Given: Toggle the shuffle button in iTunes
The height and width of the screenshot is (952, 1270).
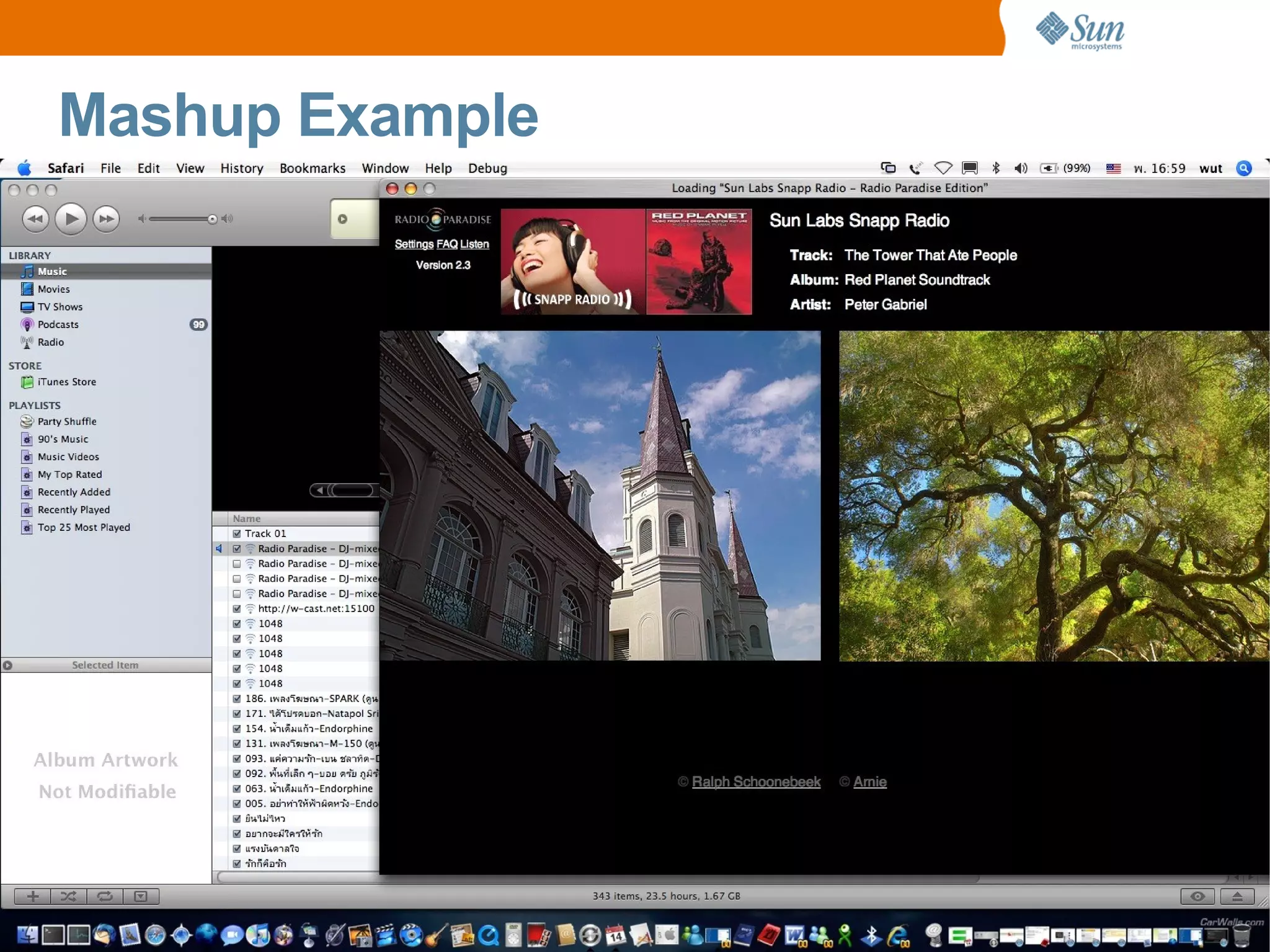Looking at the screenshot, I should pos(69,896).
